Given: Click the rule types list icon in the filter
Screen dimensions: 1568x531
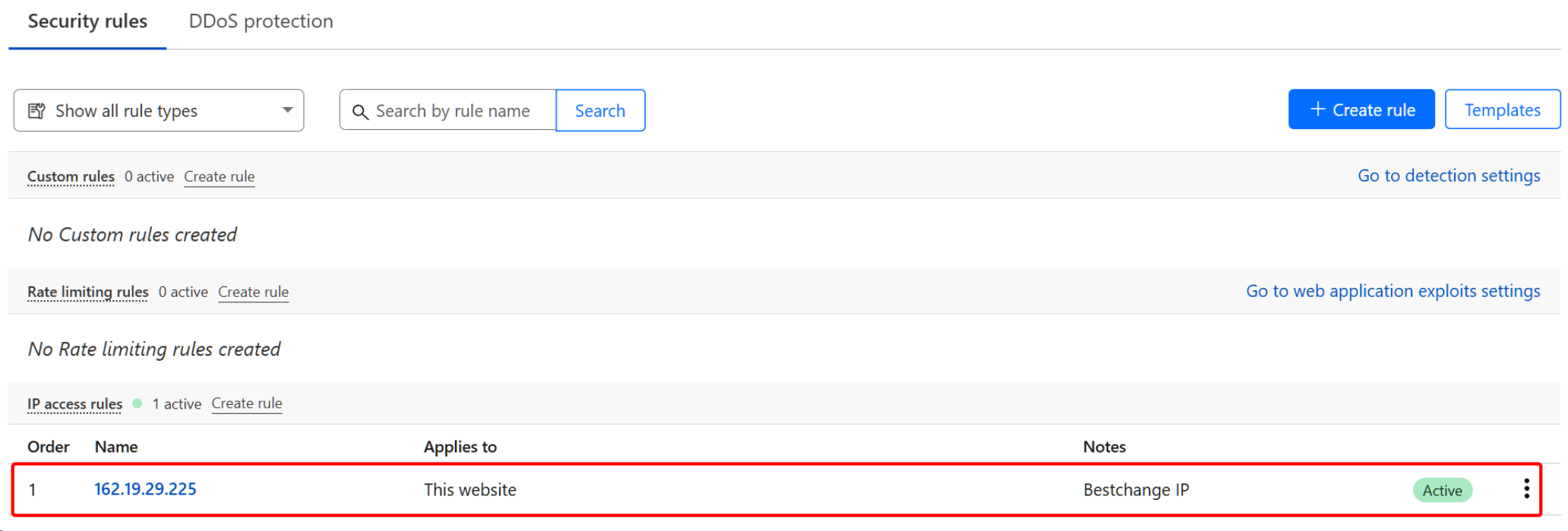Looking at the screenshot, I should click(x=36, y=111).
